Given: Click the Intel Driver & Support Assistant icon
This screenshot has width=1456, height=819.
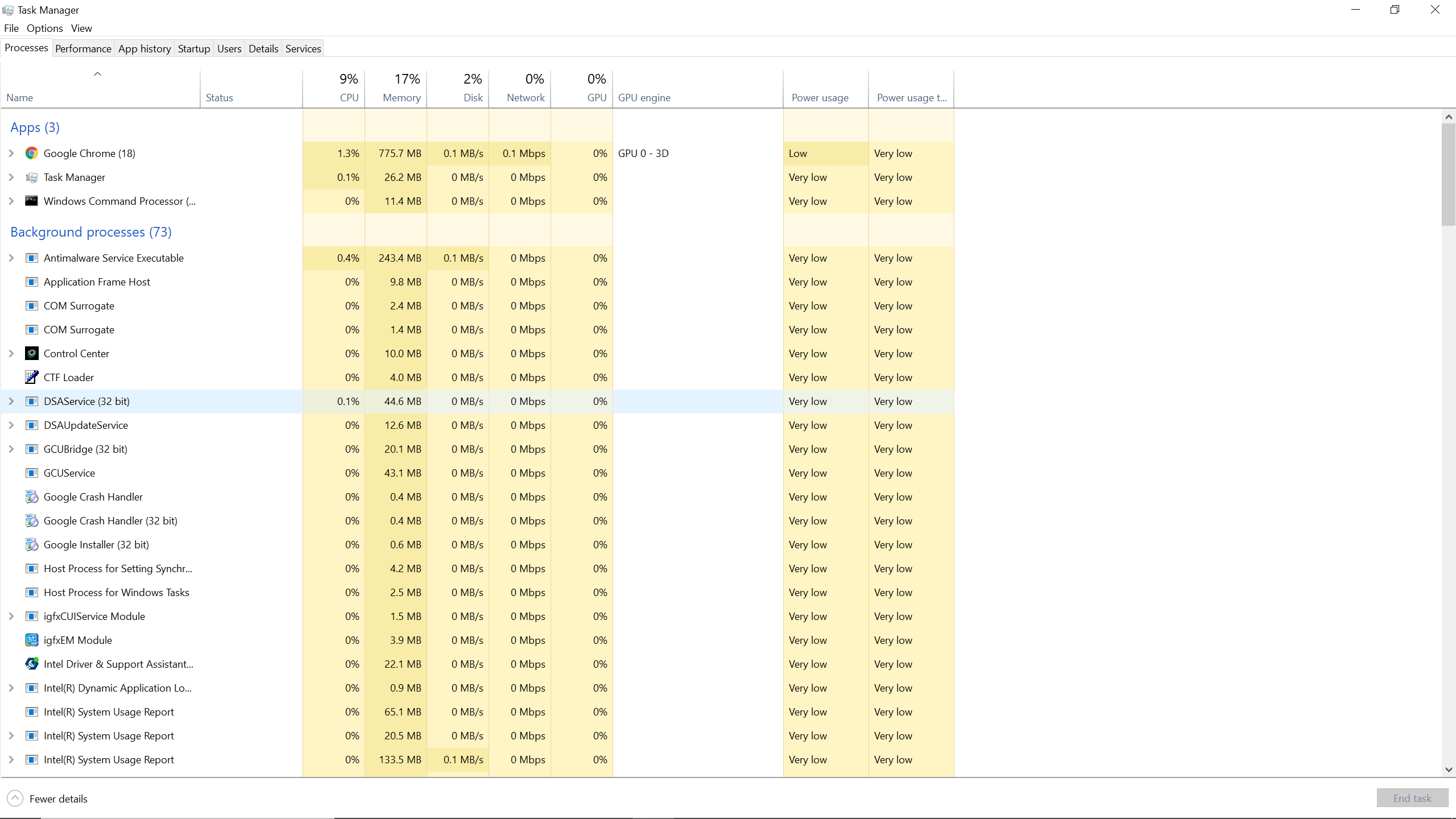Looking at the screenshot, I should (x=32, y=664).
